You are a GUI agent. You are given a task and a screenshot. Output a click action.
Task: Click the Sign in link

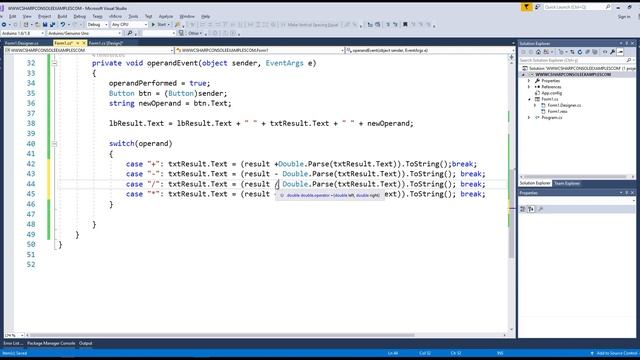(x=624, y=17)
